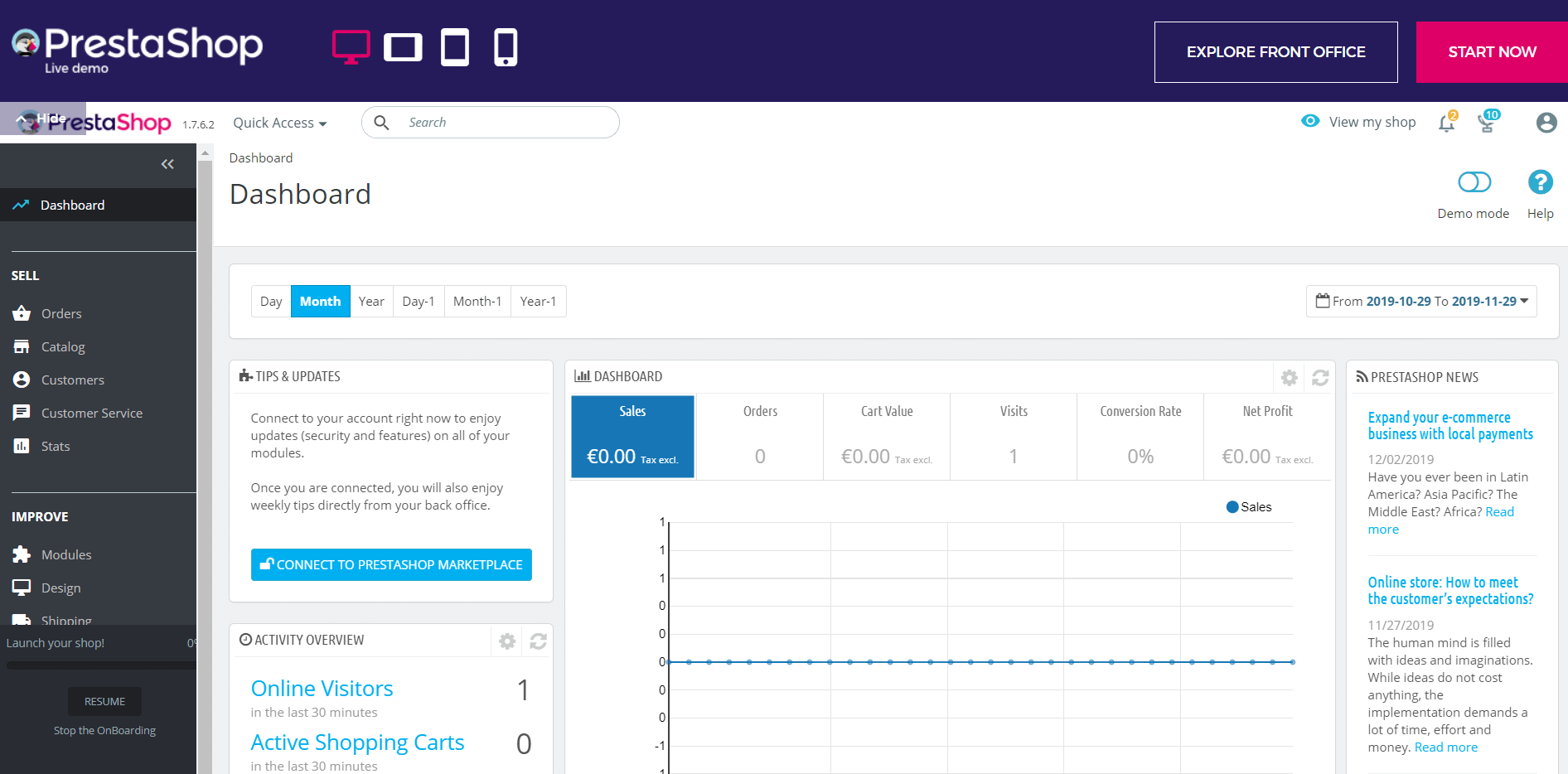
Task: Switch preview to mobile phone icon
Action: 506,46
